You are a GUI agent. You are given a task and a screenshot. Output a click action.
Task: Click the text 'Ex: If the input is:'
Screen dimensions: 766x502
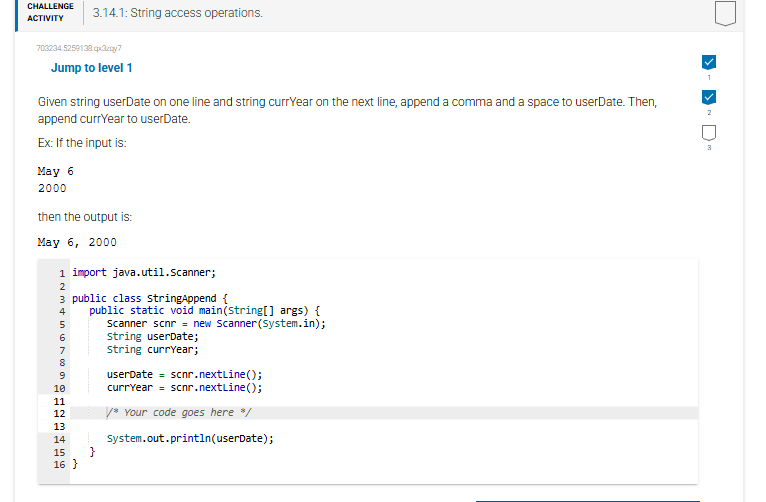point(82,143)
